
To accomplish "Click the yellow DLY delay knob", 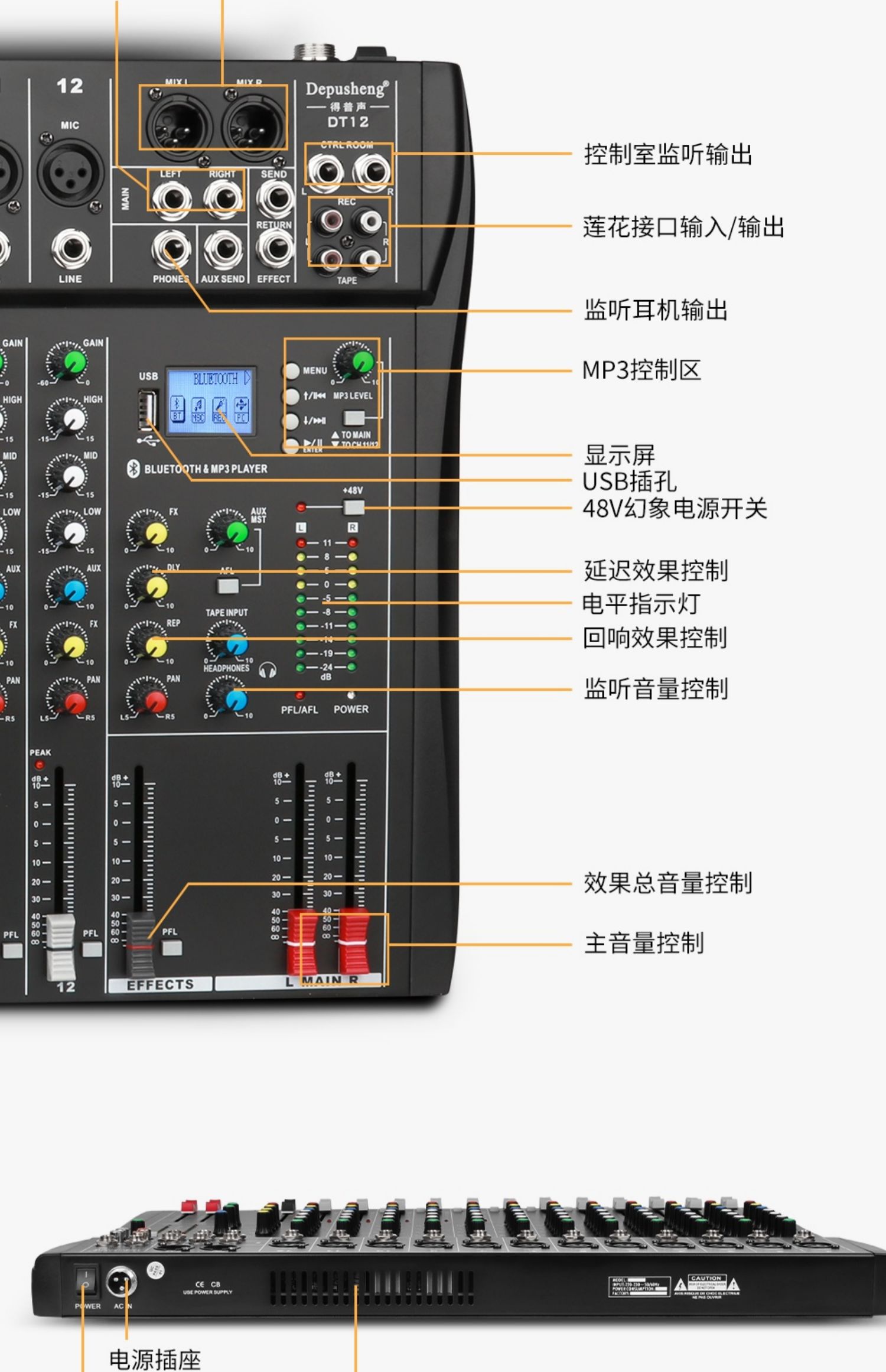I will pyautogui.click(x=148, y=585).
